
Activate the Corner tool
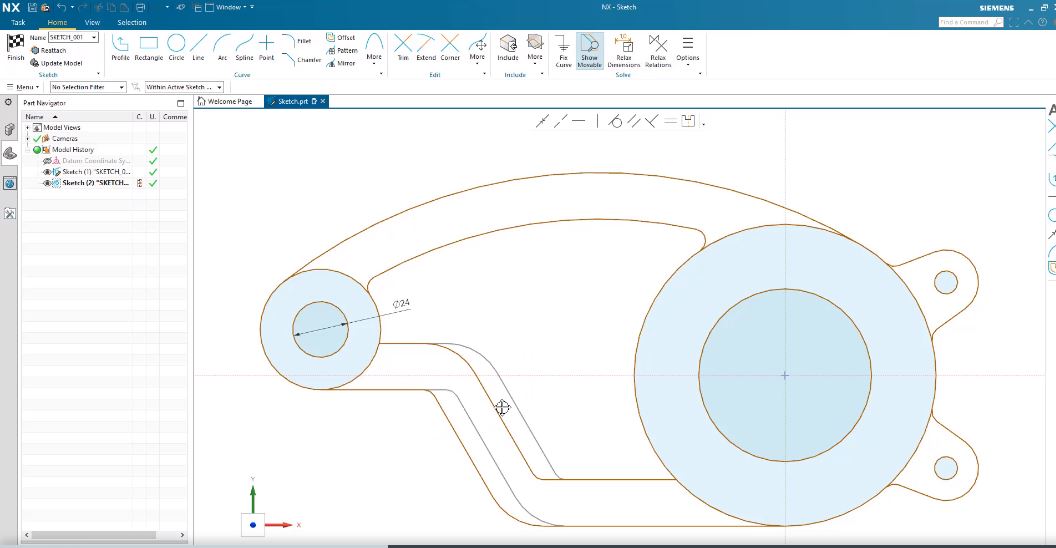(450, 48)
